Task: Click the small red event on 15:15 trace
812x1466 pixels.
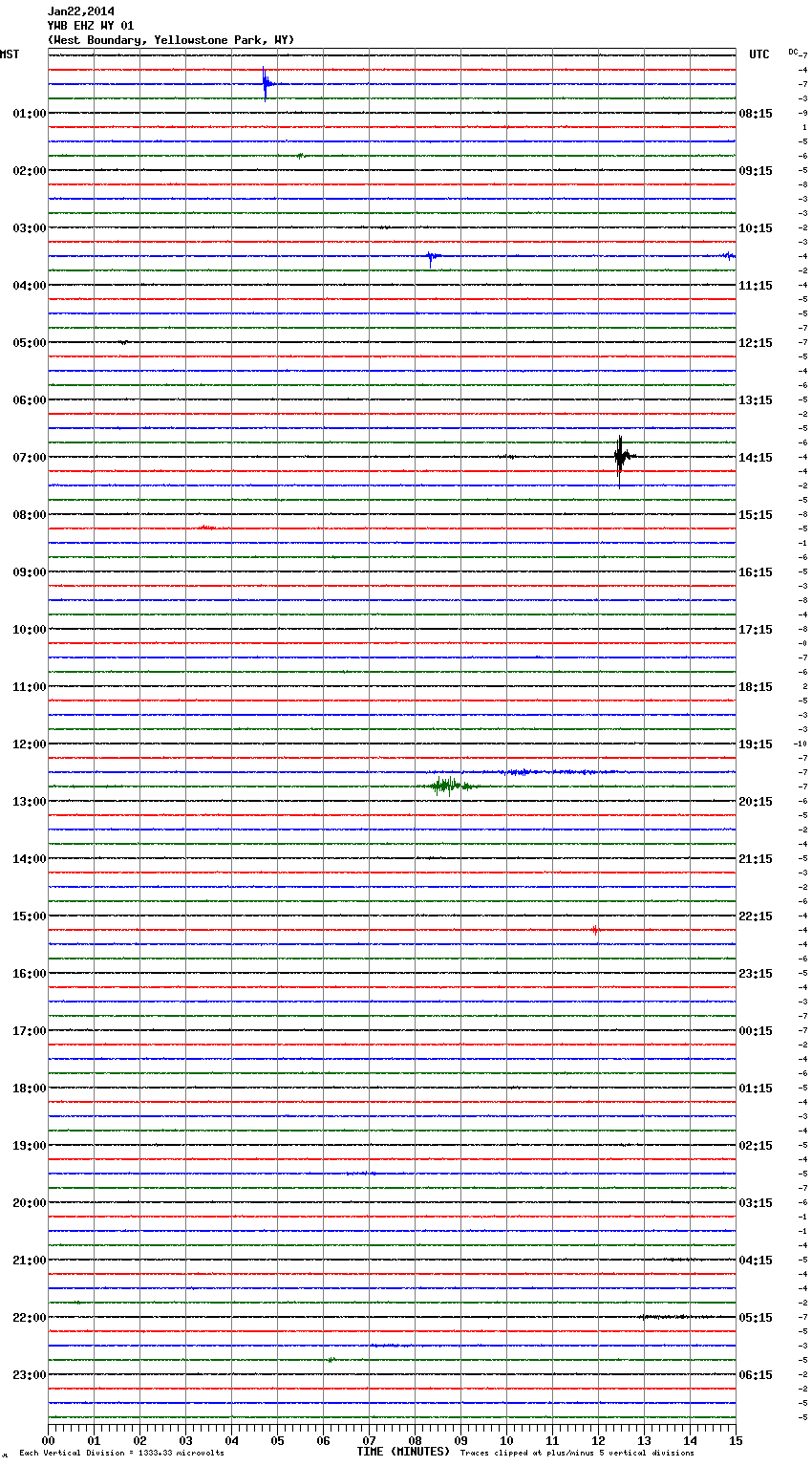Action: 595,930
